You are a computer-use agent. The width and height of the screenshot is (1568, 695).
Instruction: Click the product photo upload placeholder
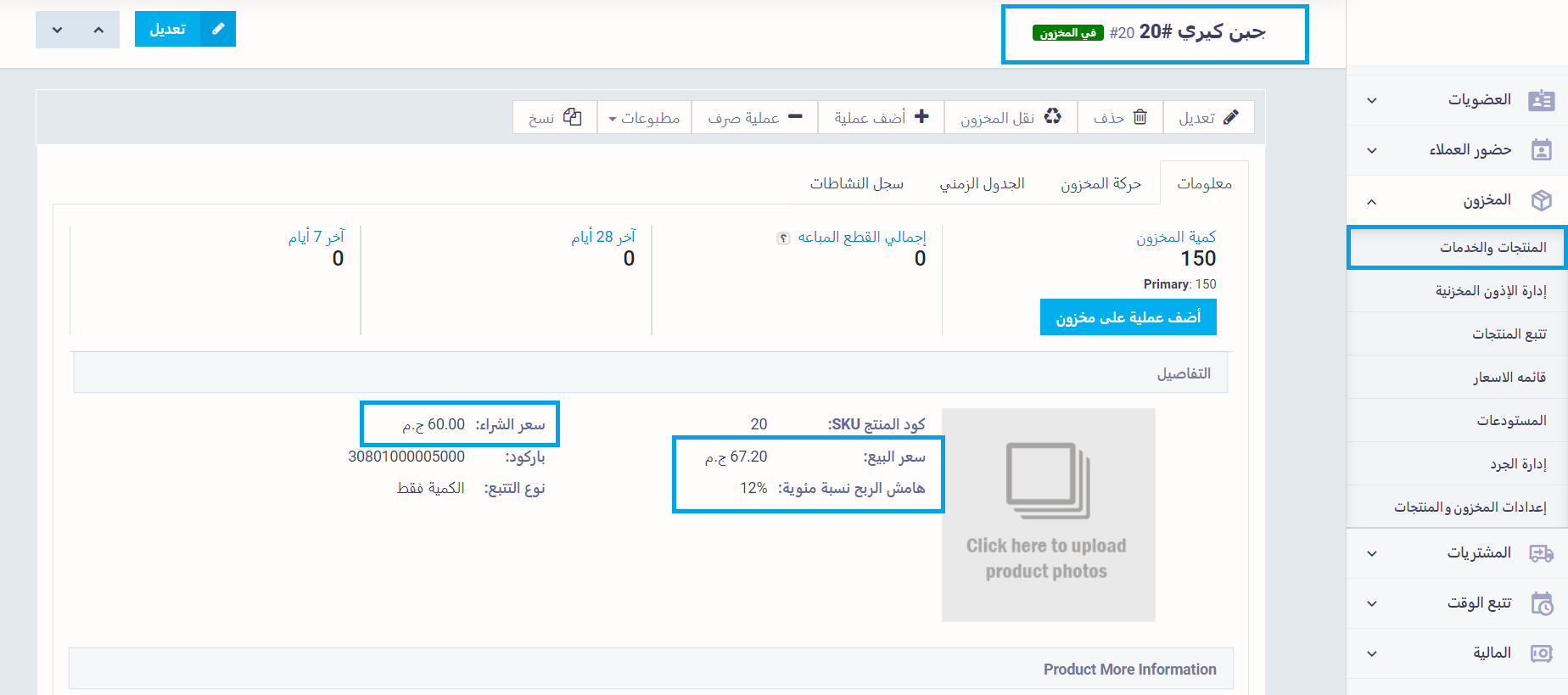click(1048, 515)
